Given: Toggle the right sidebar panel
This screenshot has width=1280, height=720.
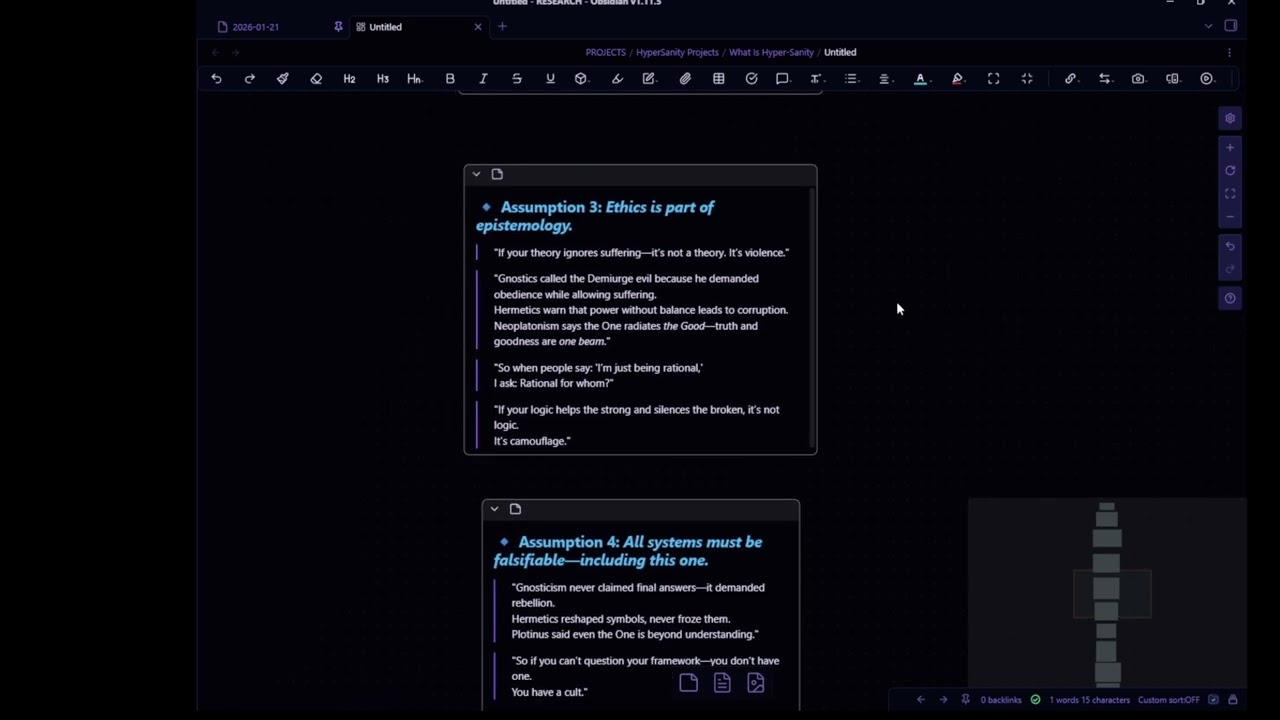Looking at the screenshot, I should click(1231, 26).
